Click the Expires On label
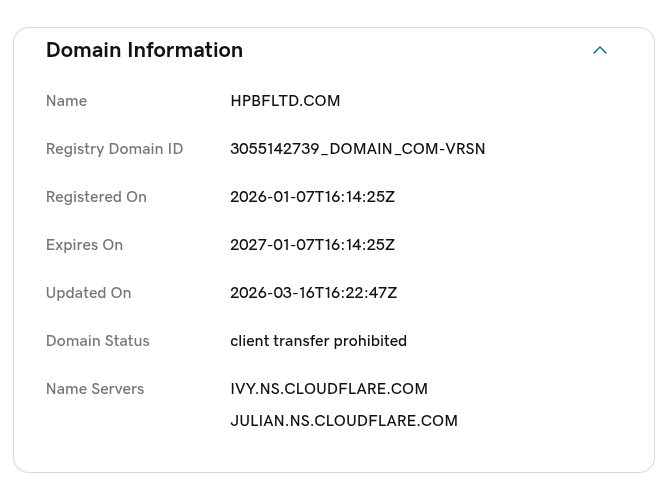This screenshot has height=481, width=672. [84, 245]
